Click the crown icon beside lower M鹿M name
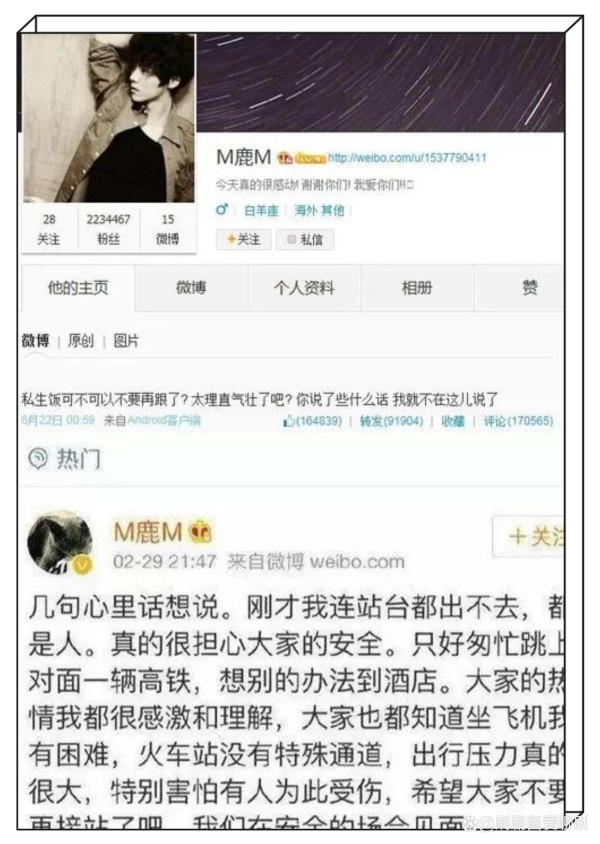600x844 pixels. click(200, 532)
